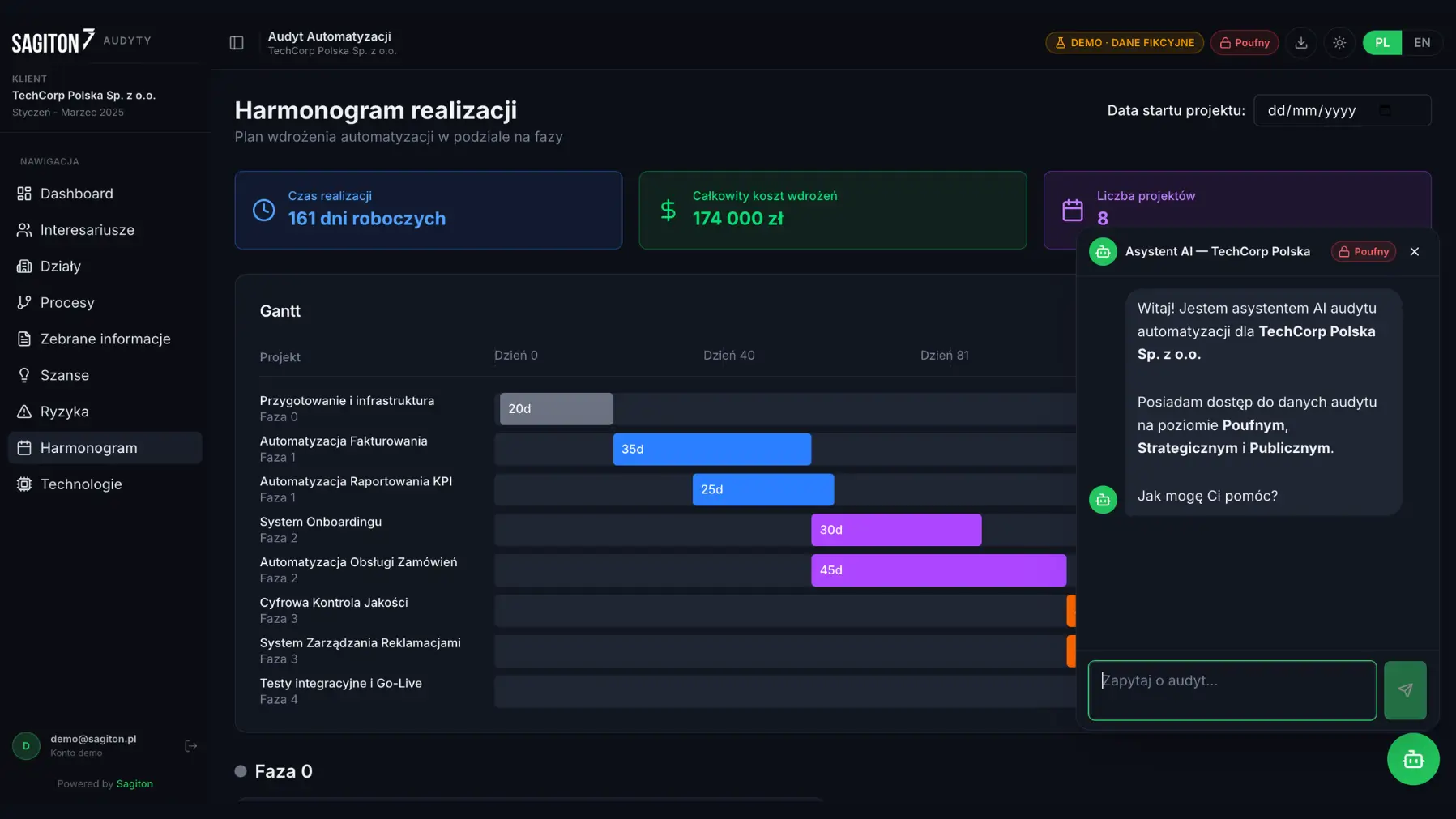Select Interesariusze in the sidebar
The height and width of the screenshot is (819, 1456).
pyautogui.click(x=87, y=229)
